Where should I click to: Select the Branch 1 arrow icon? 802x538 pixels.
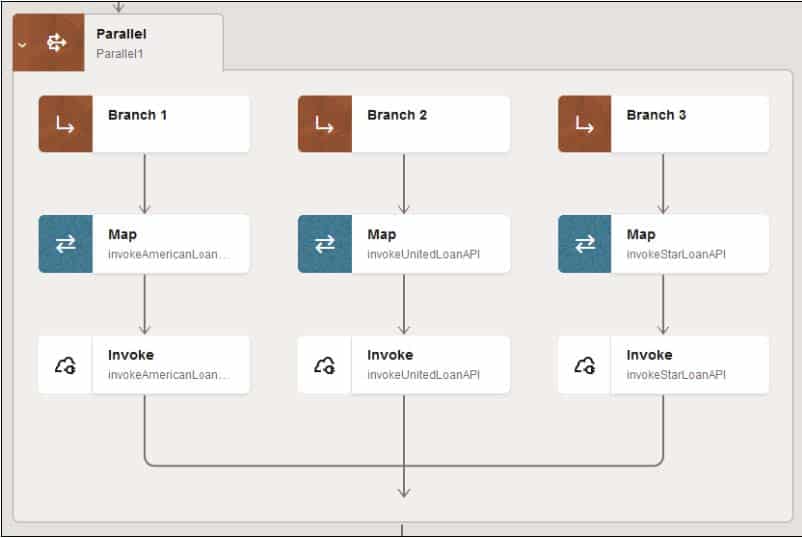click(x=65, y=124)
